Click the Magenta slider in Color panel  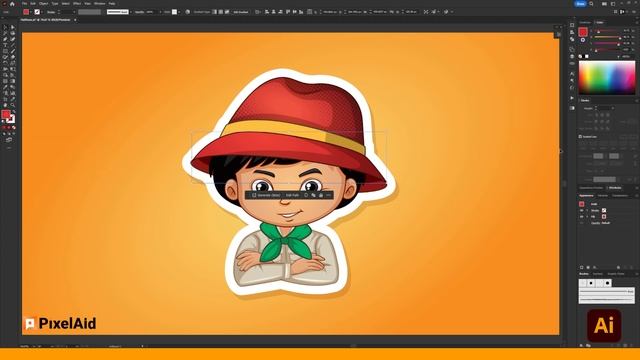click(x=607, y=37)
